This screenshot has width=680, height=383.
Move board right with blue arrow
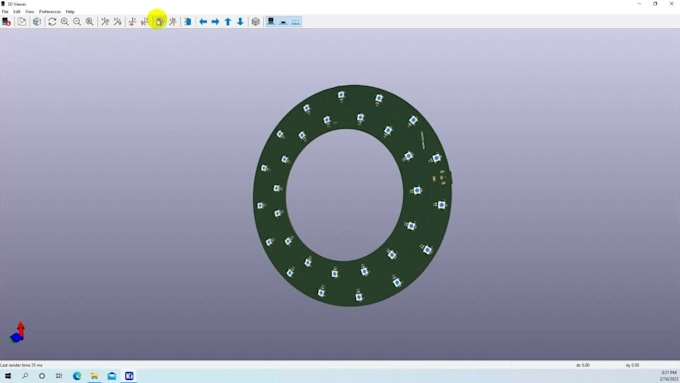[216, 22]
